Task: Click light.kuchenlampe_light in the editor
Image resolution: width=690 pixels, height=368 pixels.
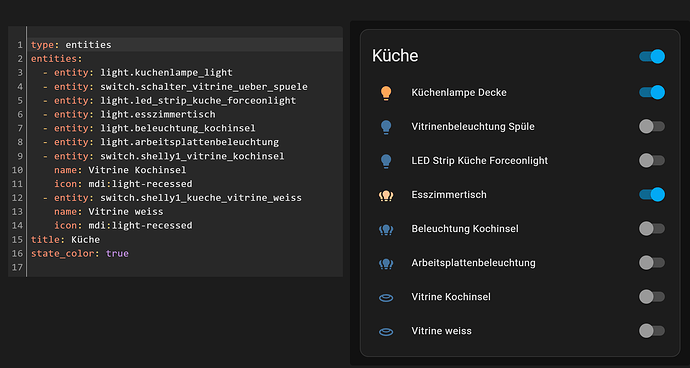Action: 166,73
